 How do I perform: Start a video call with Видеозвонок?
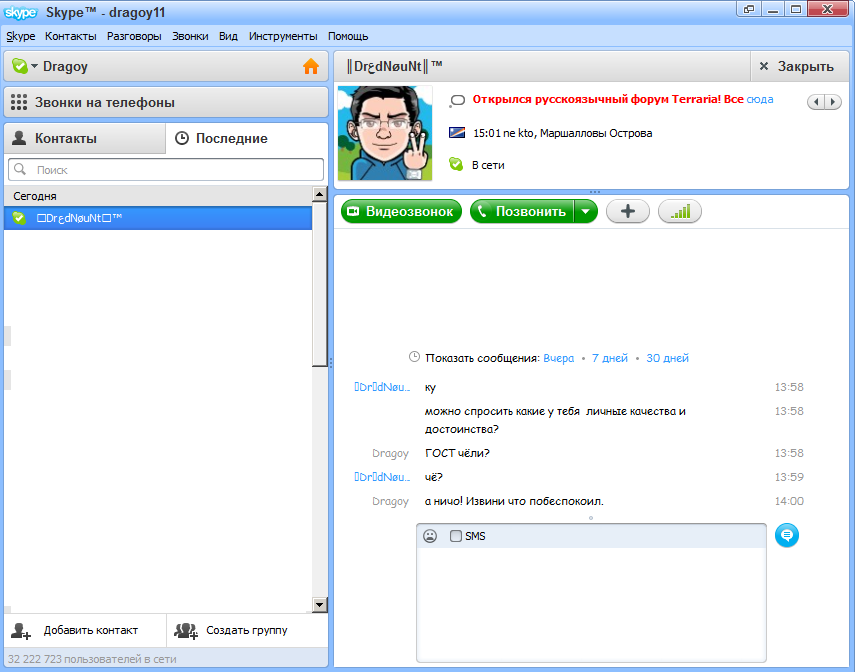click(x=401, y=211)
